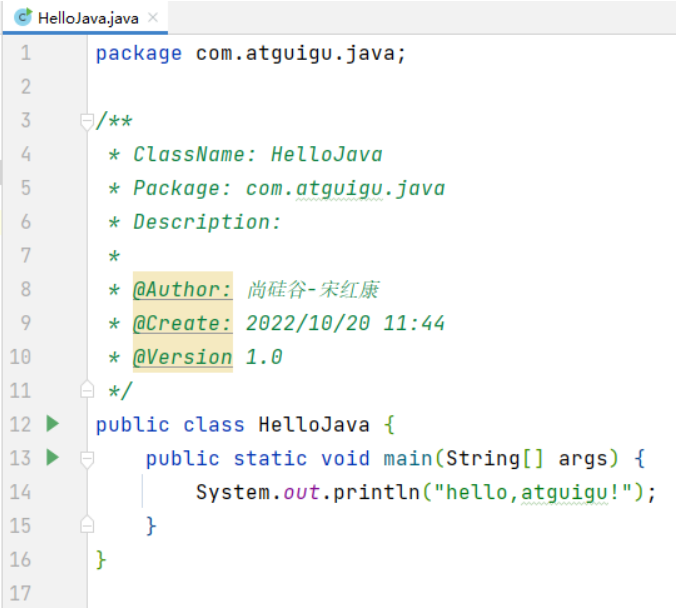The width and height of the screenshot is (679, 609).
Task: Click the highlighted @Version tag
Action: point(182,357)
